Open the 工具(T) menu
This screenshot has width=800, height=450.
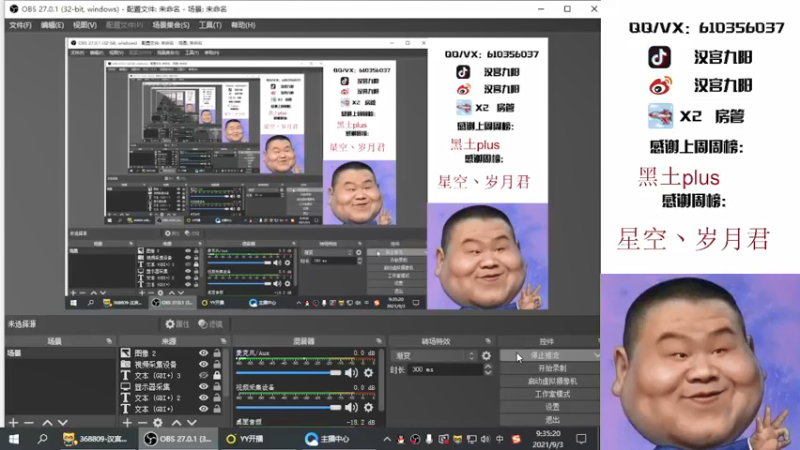point(210,25)
